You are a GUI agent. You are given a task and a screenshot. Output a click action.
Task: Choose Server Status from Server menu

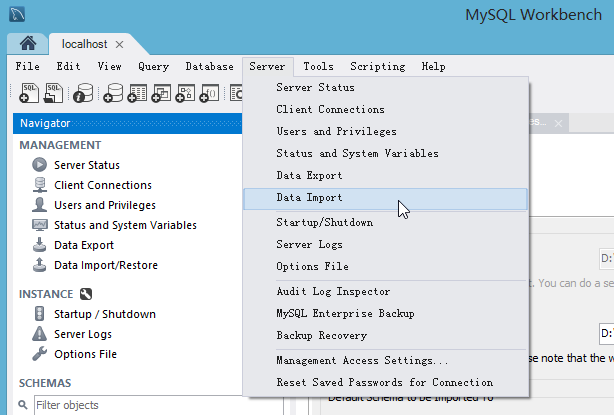tap(386, 87)
